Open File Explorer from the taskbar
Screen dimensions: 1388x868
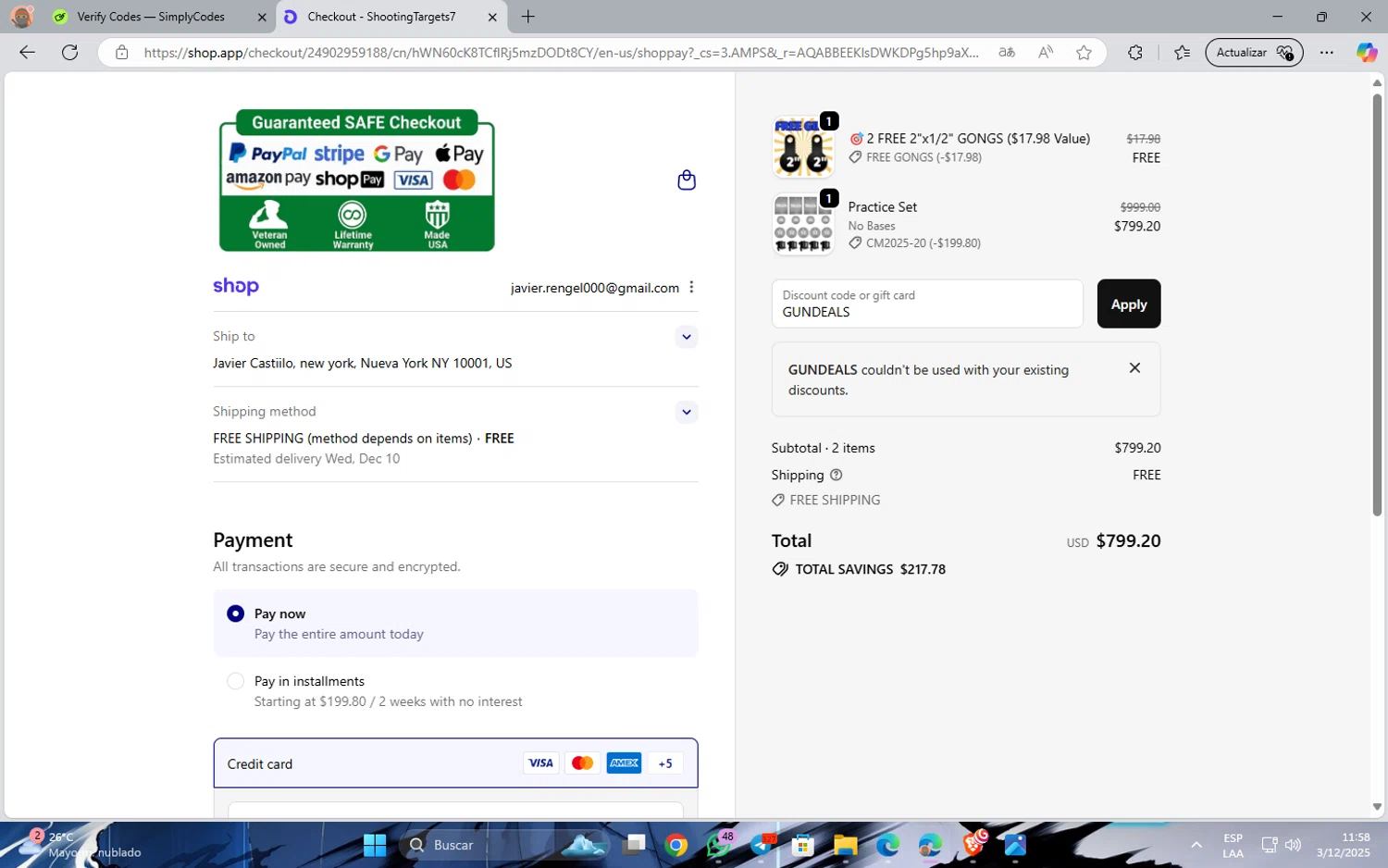[x=845, y=845]
